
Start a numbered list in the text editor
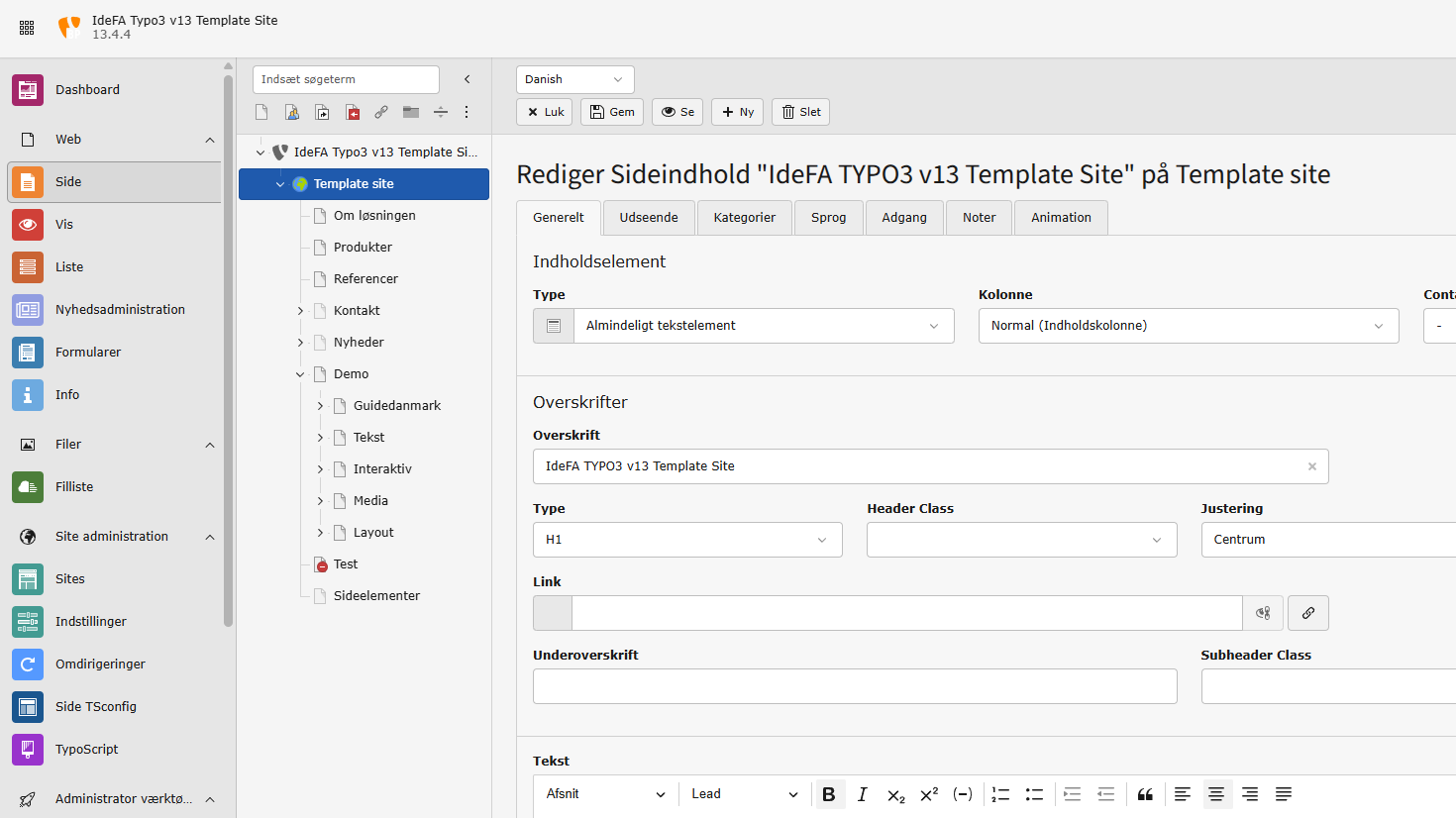click(x=1000, y=794)
